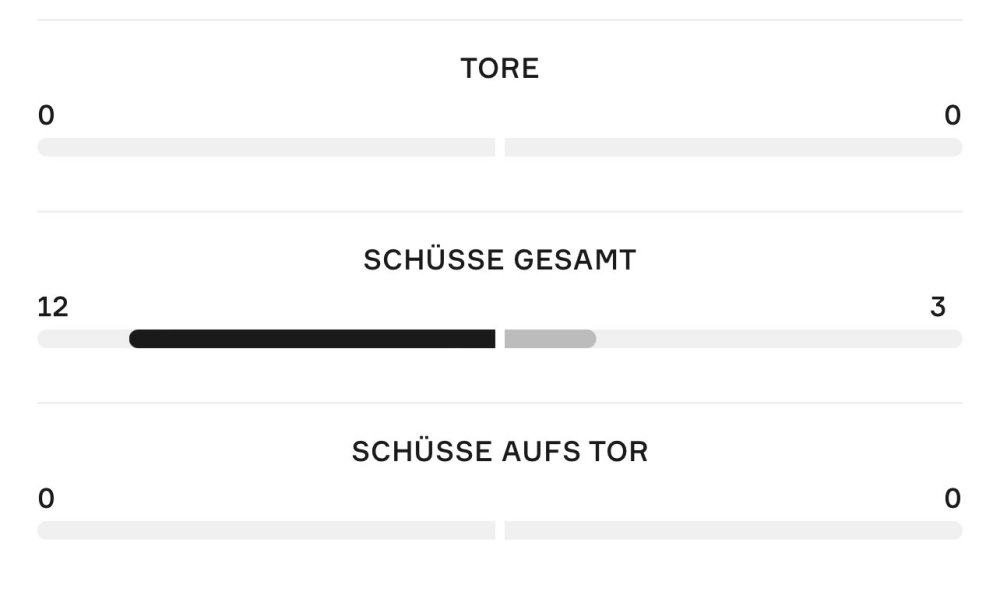Click the left empty TORE bar
This screenshot has height=592, width=1000.
266,148
